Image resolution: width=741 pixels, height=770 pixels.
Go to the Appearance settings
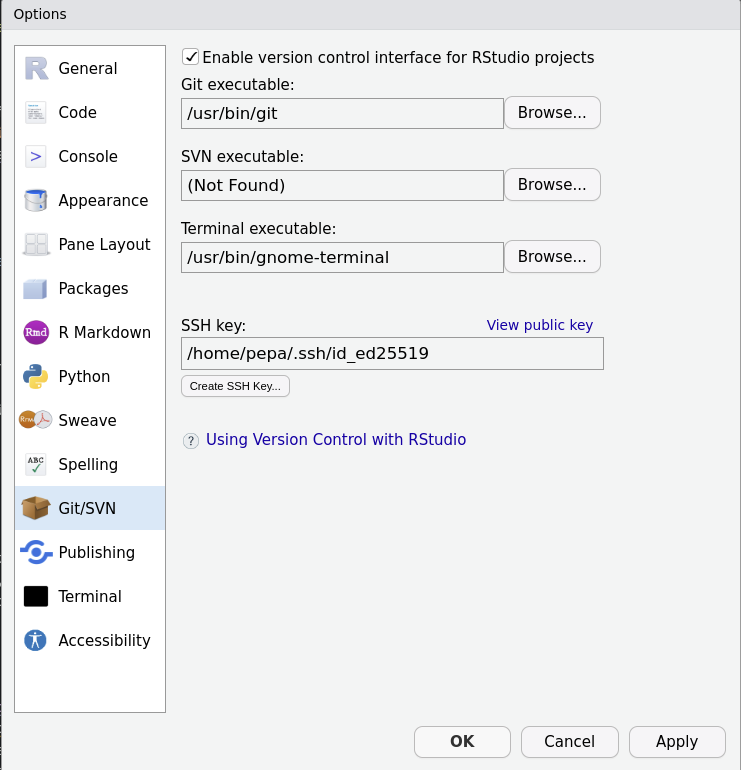point(90,200)
